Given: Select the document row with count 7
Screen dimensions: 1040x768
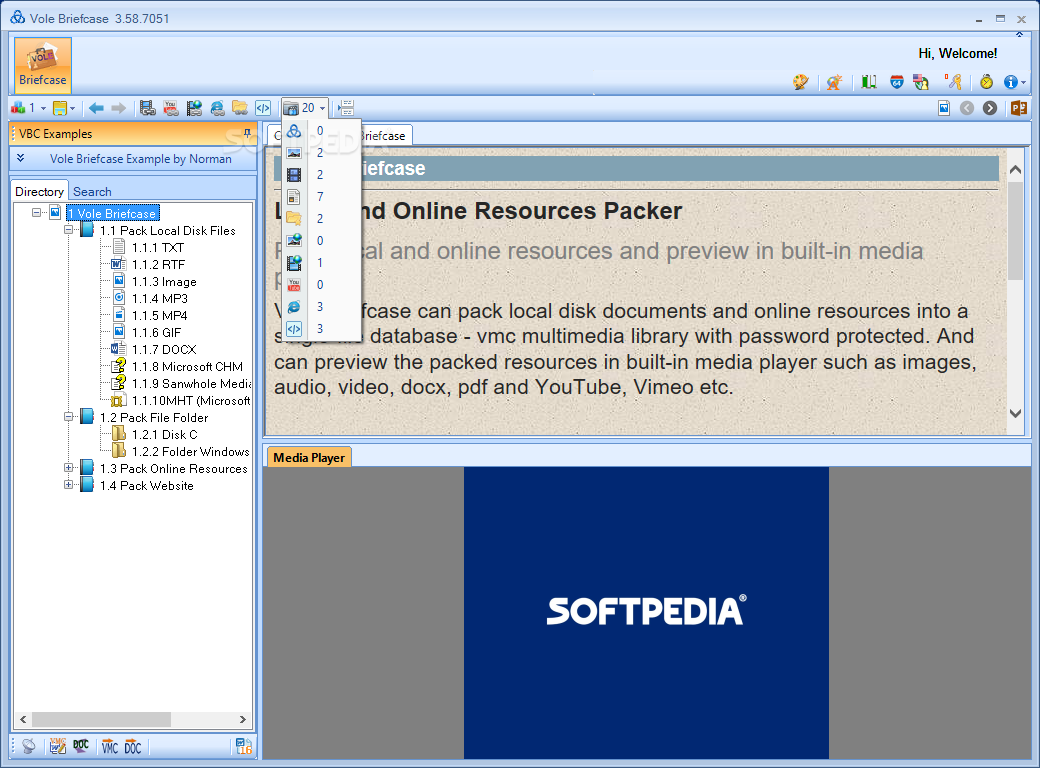Looking at the screenshot, I should 322,196.
